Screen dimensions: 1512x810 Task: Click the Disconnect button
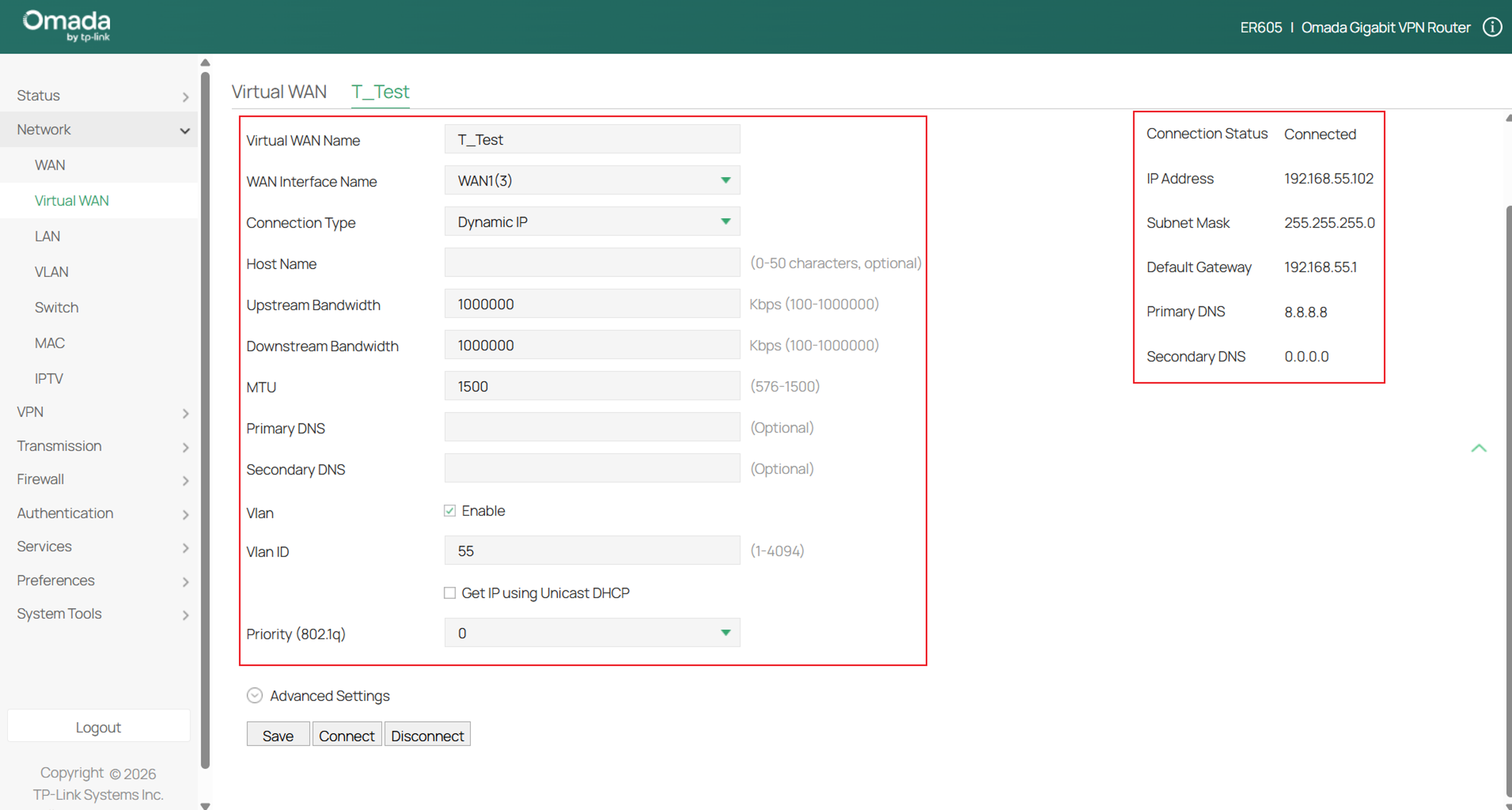click(427, 735)
